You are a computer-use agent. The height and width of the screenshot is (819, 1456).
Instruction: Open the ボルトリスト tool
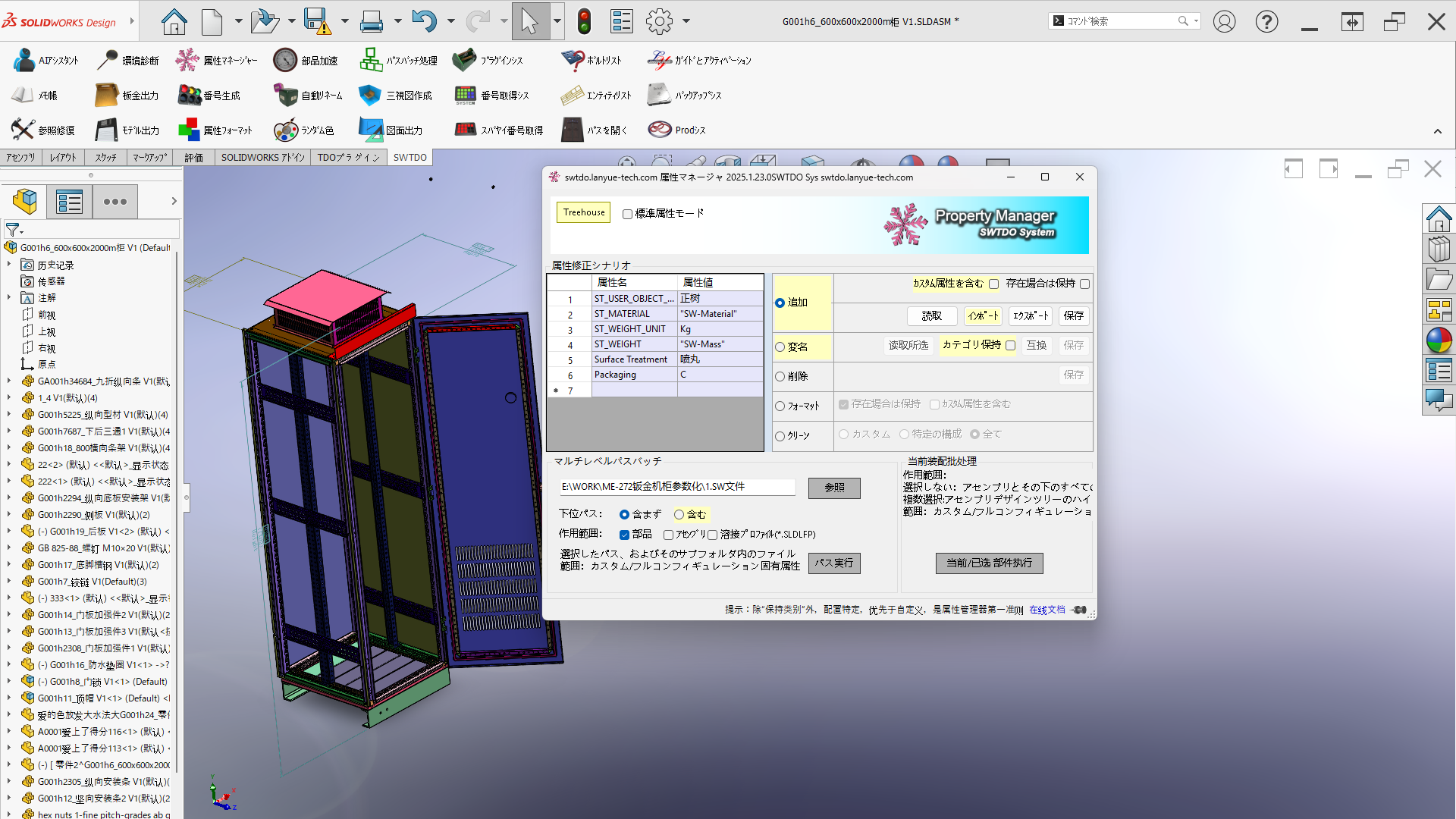573,60
